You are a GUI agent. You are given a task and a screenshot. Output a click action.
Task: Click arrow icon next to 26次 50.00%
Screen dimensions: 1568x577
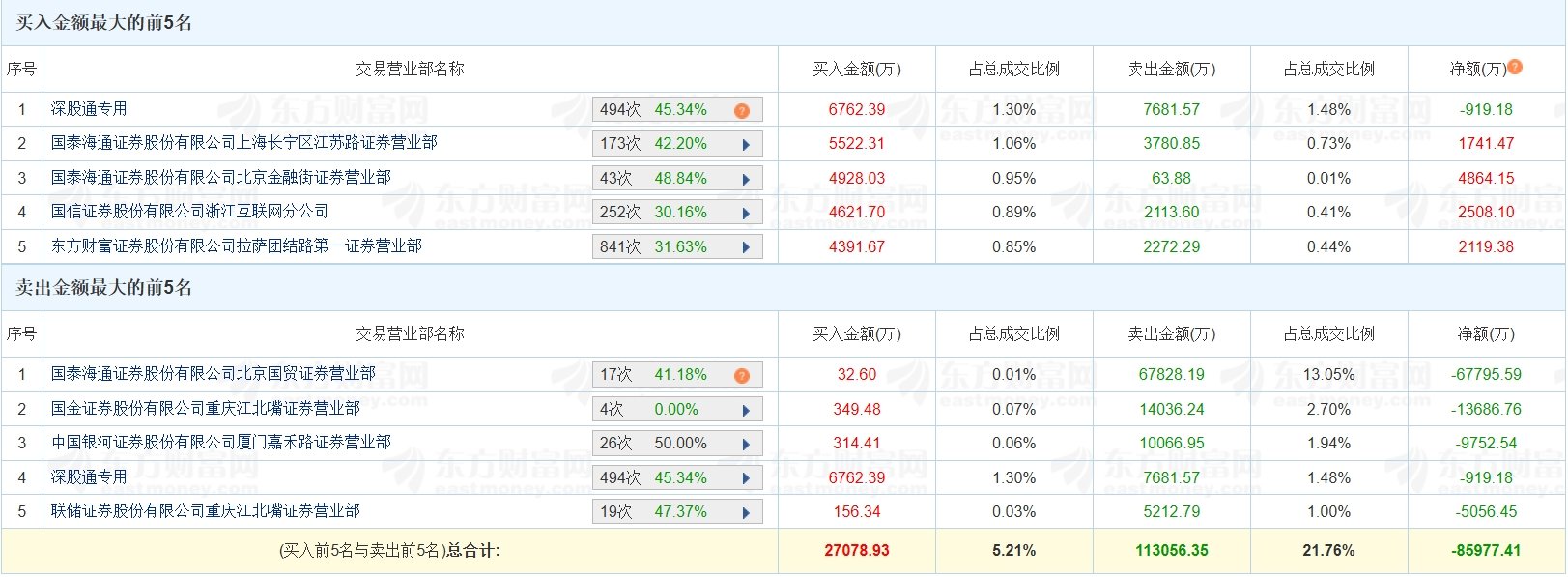coord(746,445)
